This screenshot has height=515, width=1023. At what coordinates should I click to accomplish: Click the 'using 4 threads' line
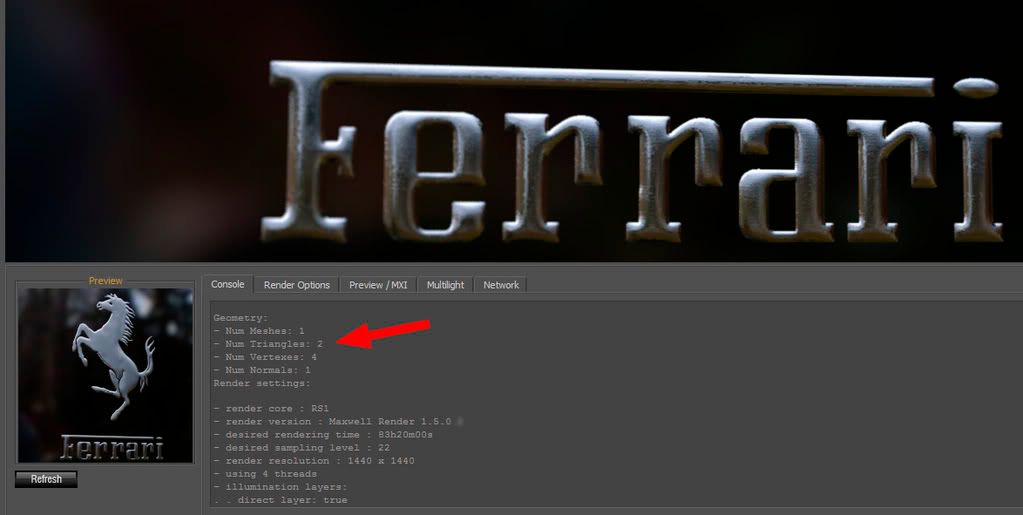pos(265,474)
